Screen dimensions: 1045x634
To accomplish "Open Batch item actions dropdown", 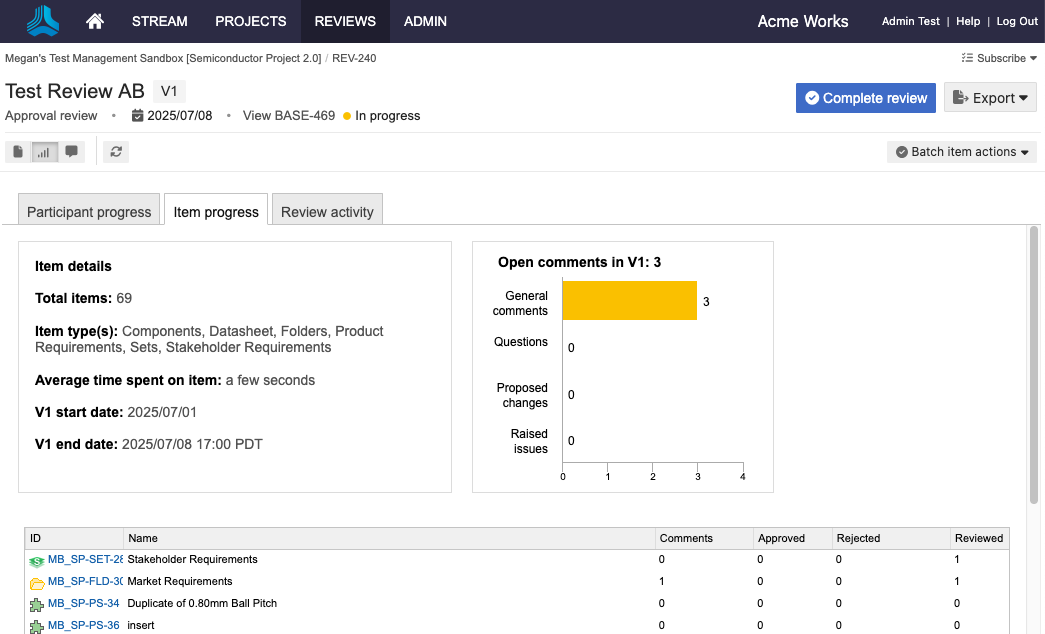I will [x=961, y=152].
